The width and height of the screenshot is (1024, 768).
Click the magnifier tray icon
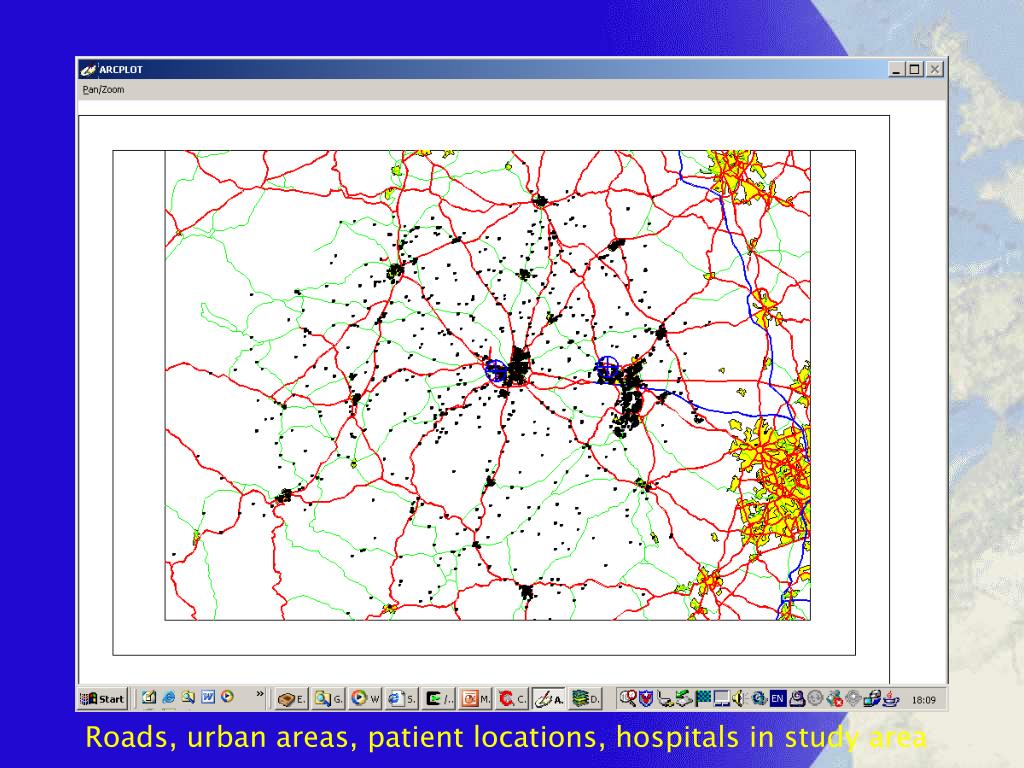point(628,699)
